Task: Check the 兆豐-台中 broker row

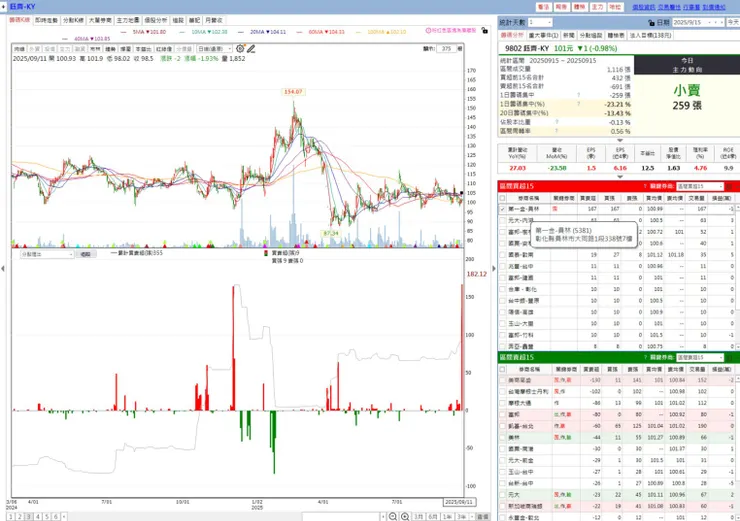Action: coord(503,266)
